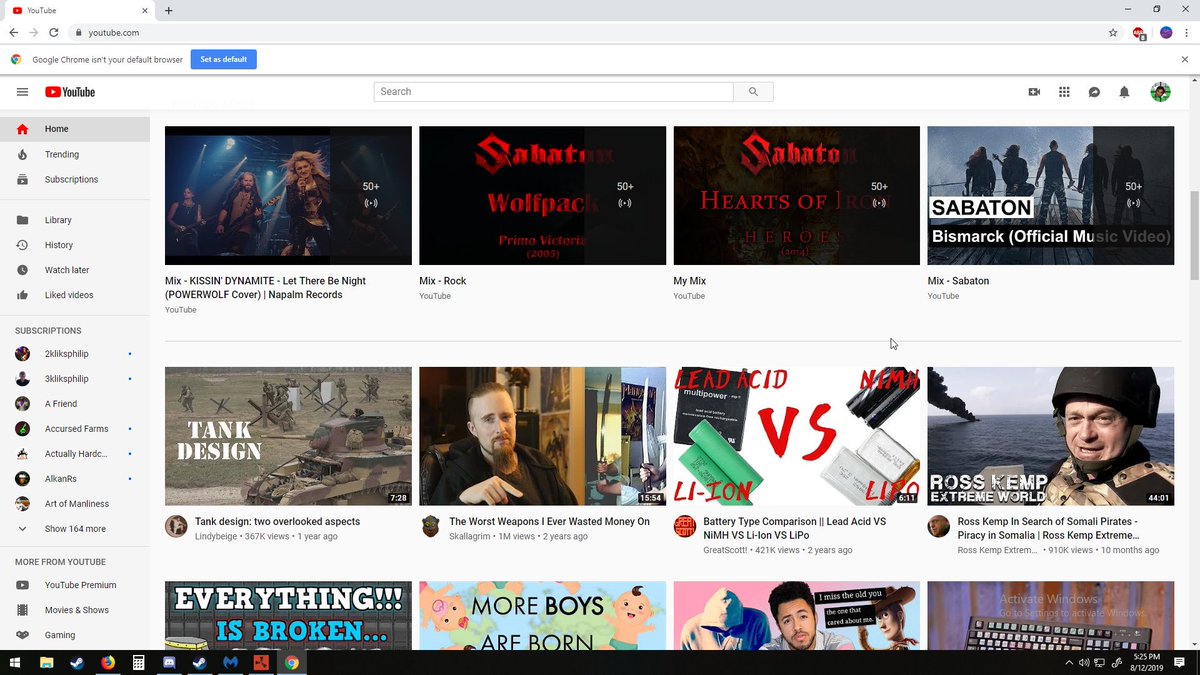Open the 2kliksphilip subscription
Viewport: 1200px width, 675px height.
click(75, 354)
